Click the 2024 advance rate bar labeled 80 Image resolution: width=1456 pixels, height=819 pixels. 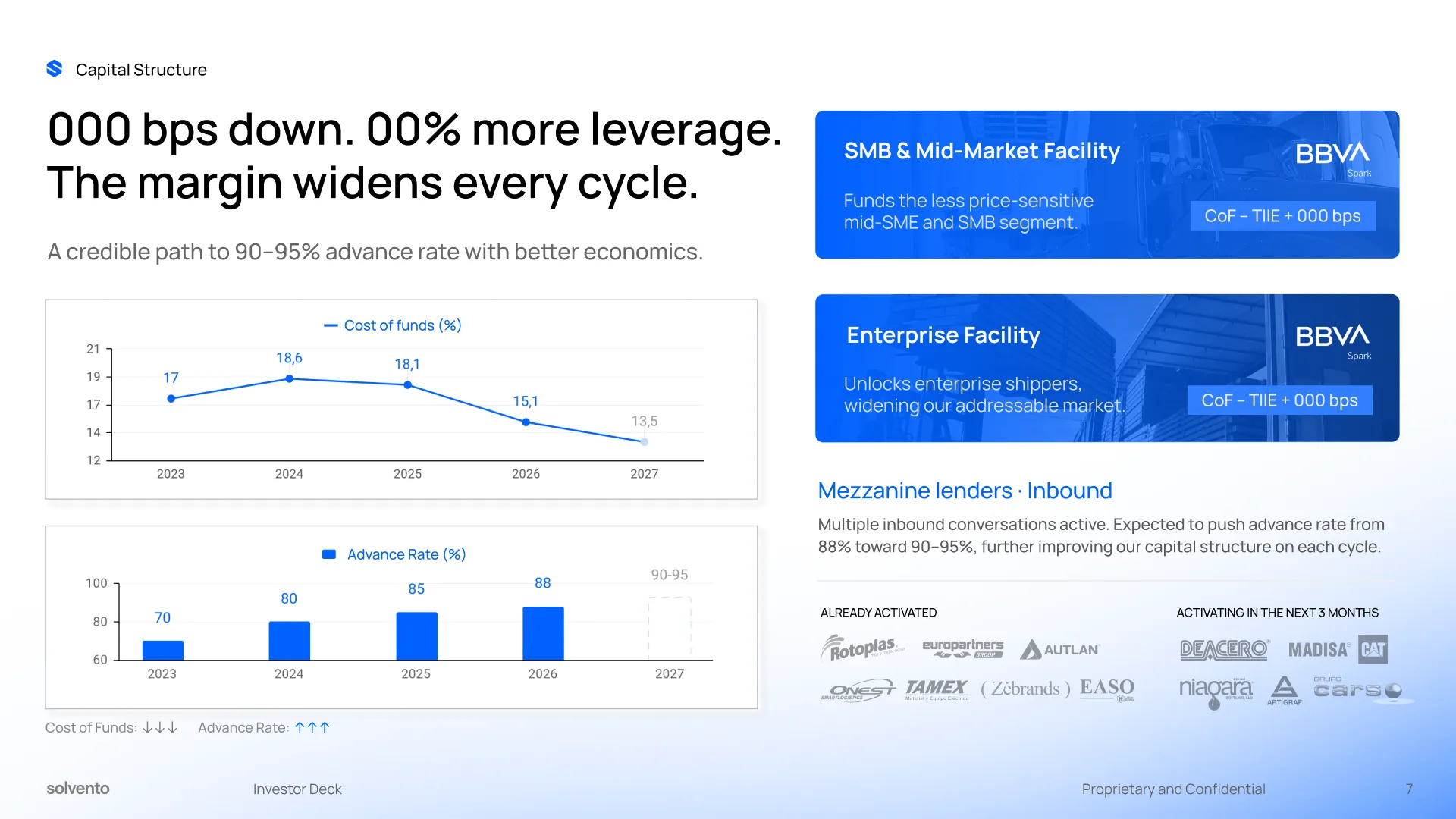289,641
